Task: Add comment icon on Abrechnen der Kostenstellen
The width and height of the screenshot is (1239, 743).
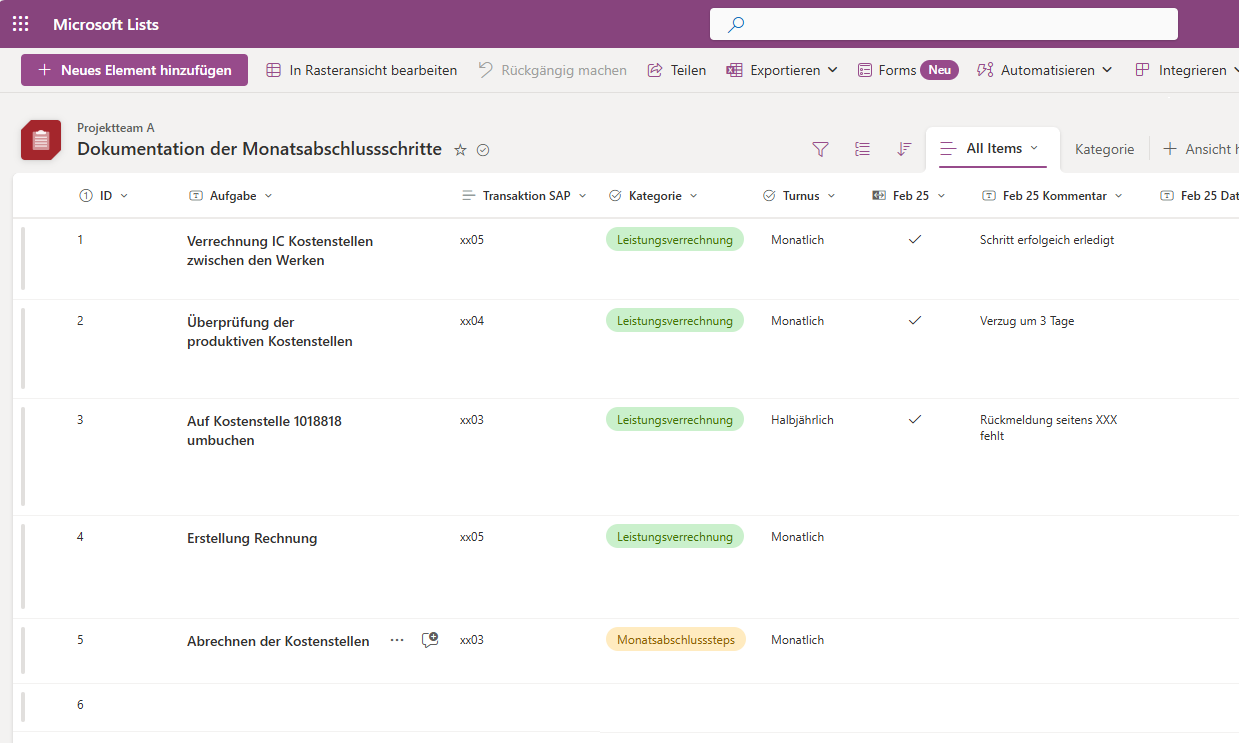Action: (430, 640)
